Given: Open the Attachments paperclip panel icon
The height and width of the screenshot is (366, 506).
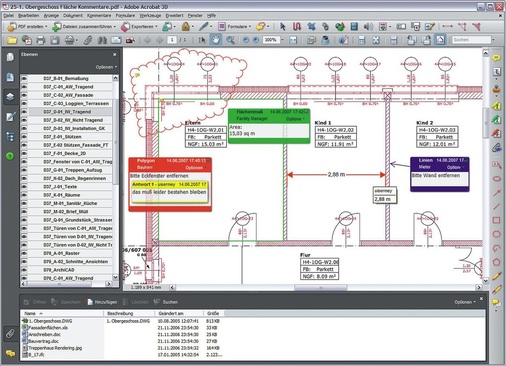Looking at the screenshot, I should 10,334.
